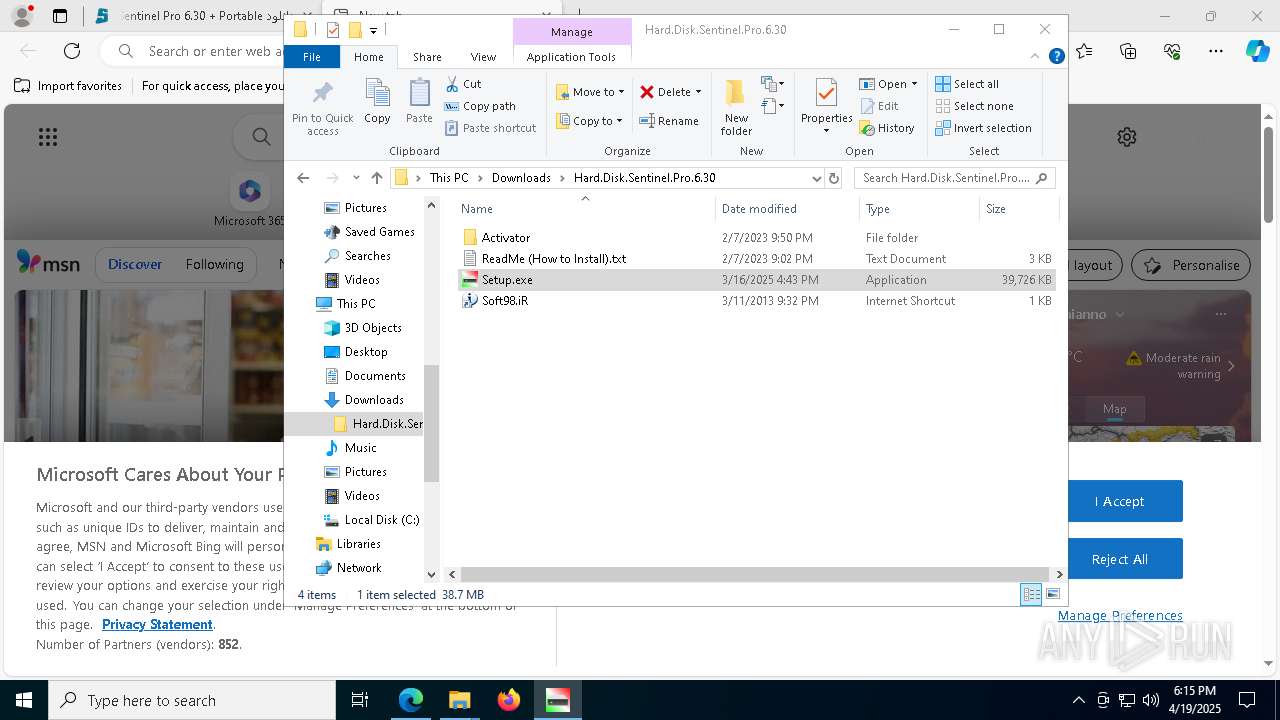Click the Copy ribbon icon
This screenshot has height=720, width=1280.
[377, 102]
